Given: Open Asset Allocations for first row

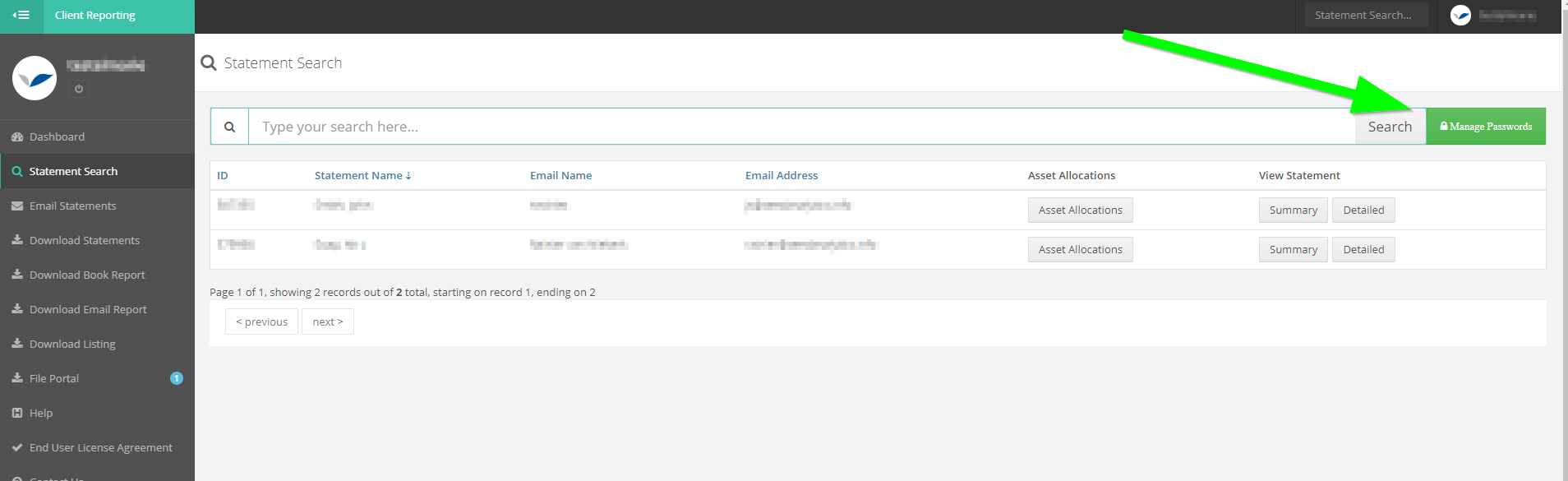Looking at the screenshot, I should (1081, 210).
